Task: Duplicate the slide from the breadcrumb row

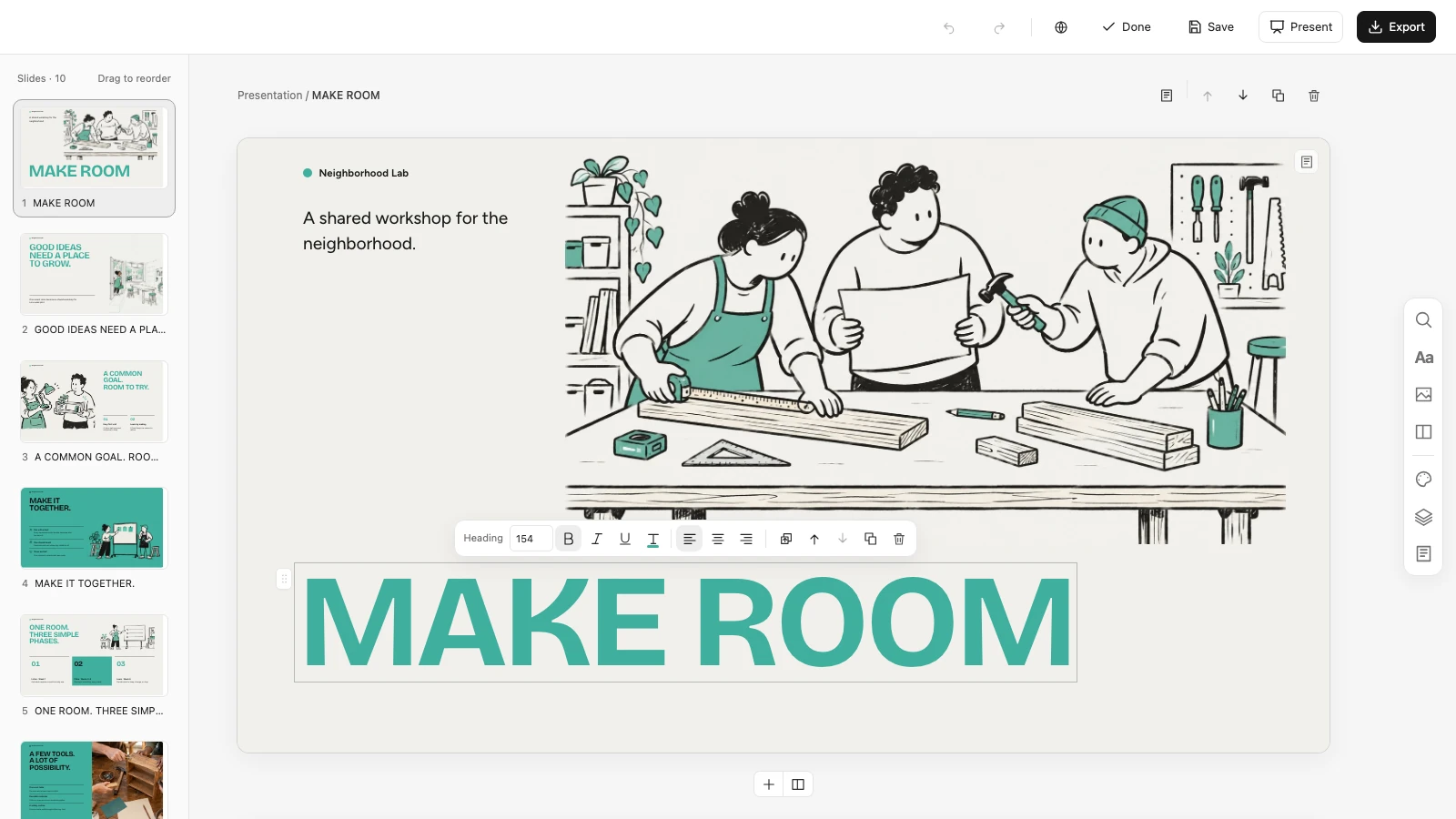Action: (x=1279, y=96)
